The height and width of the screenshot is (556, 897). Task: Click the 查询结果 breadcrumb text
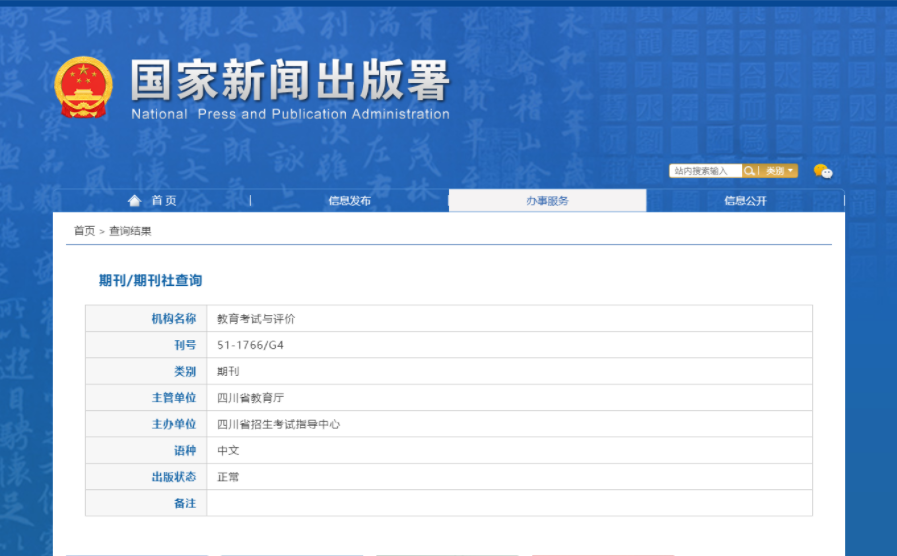pos(130,231)
